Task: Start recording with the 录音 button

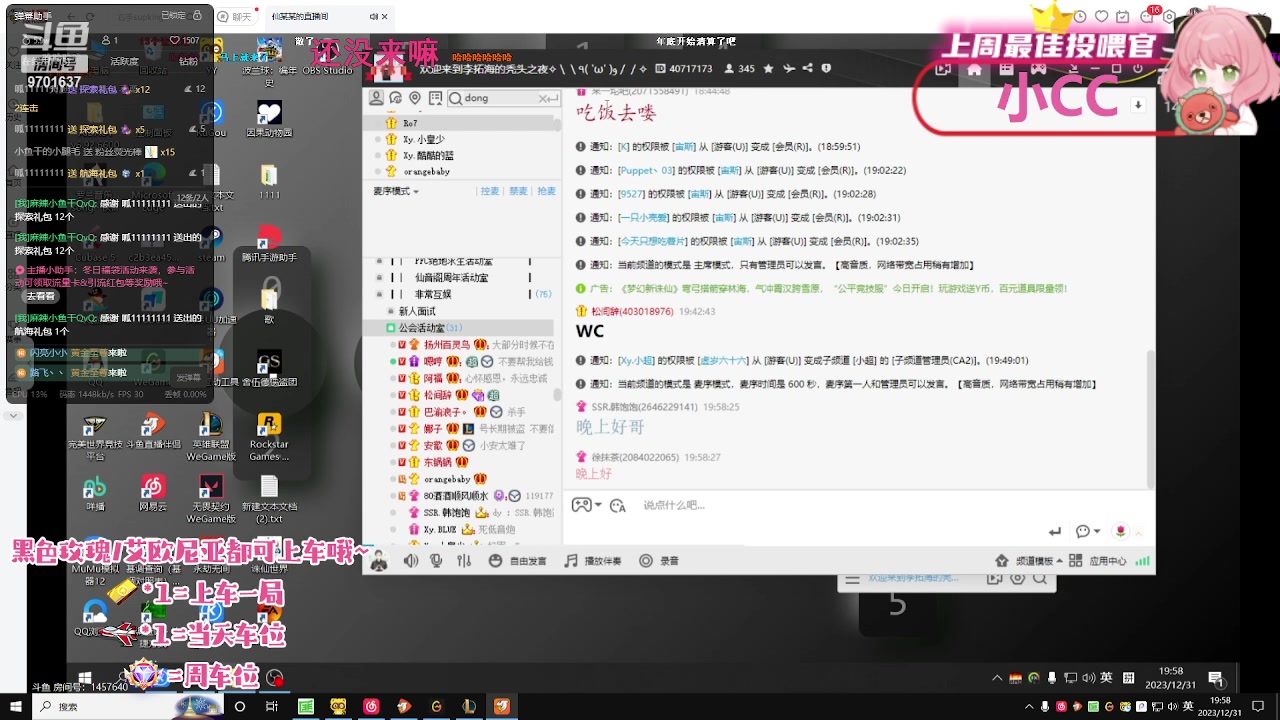Action: (x=659, y=561)
